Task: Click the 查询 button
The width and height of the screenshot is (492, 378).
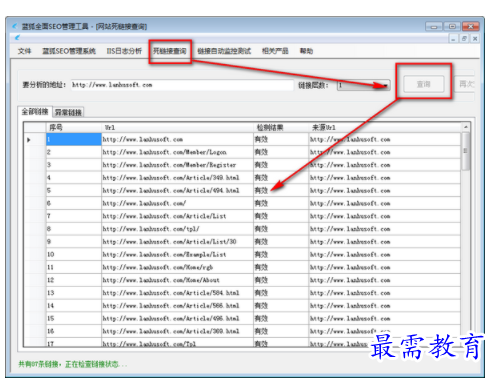Action: pyautogui.click(x=424, y=84)
